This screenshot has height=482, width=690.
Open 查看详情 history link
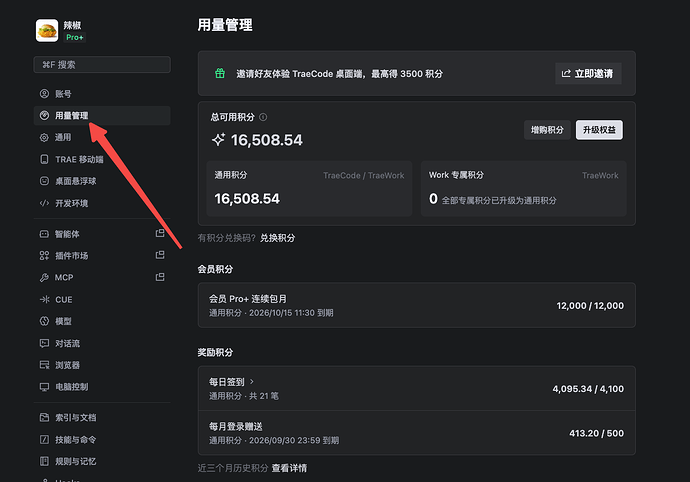(x=289, y=468)
